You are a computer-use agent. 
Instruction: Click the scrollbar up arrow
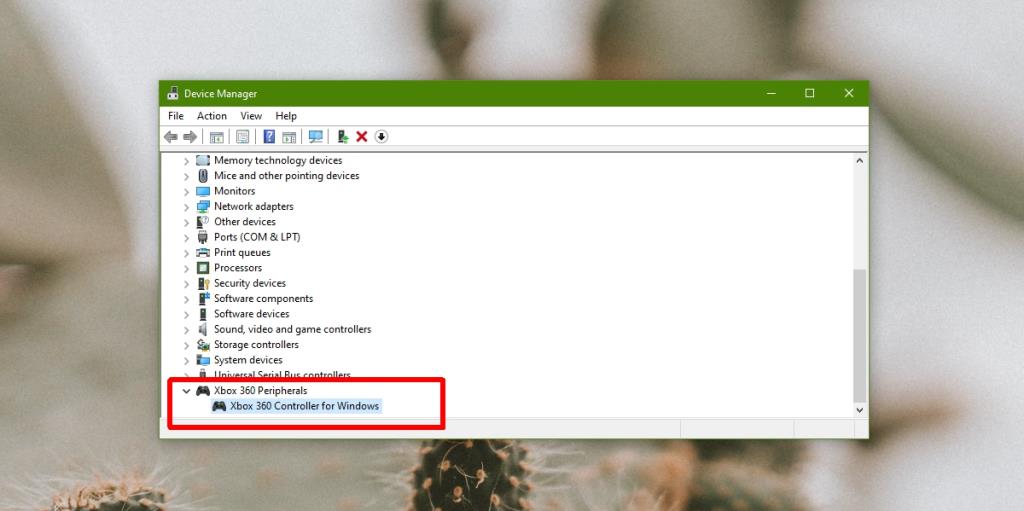[x=859, y=161]
